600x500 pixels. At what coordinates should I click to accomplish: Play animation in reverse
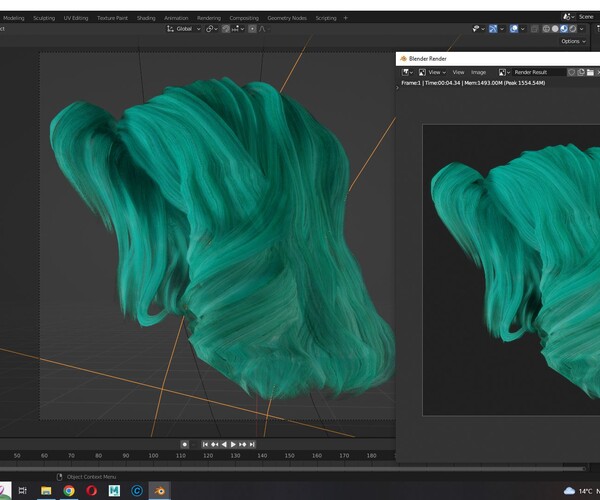tap(224, 444)
